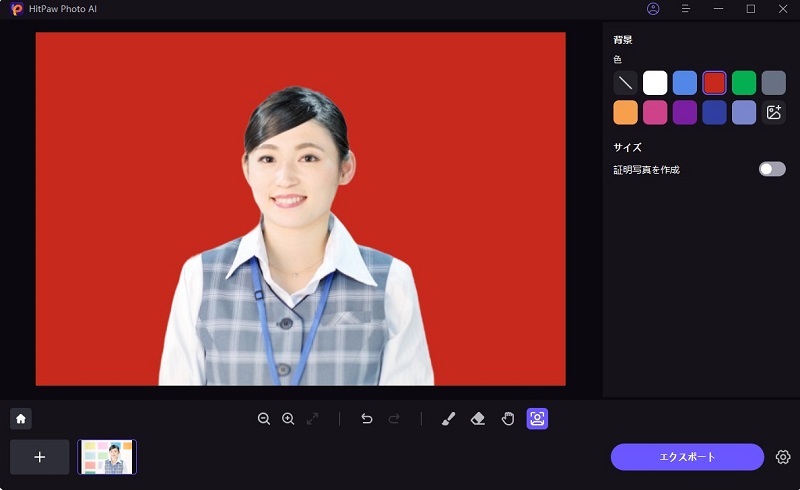Screen dimensions: 800x490
Task: Select the hand pan tool
Action: [x=508, y=419]
